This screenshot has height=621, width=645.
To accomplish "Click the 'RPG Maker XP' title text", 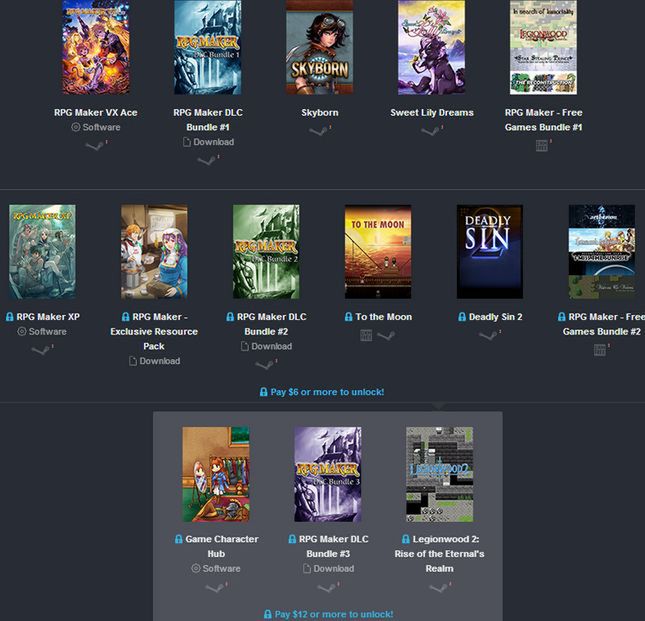I will tap(48, 317).
